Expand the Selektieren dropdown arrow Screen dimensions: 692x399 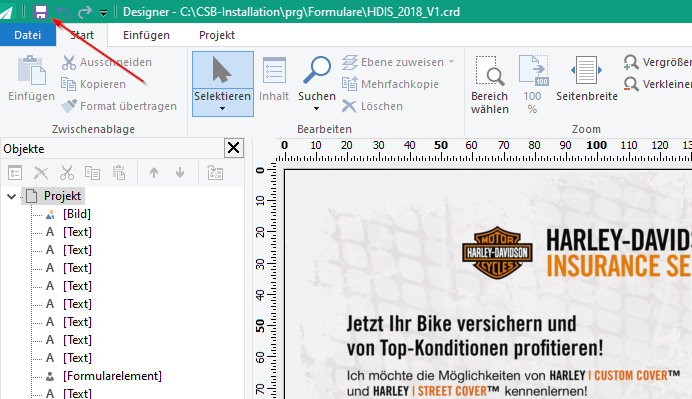pyautogui.click(x=222, y=109)
